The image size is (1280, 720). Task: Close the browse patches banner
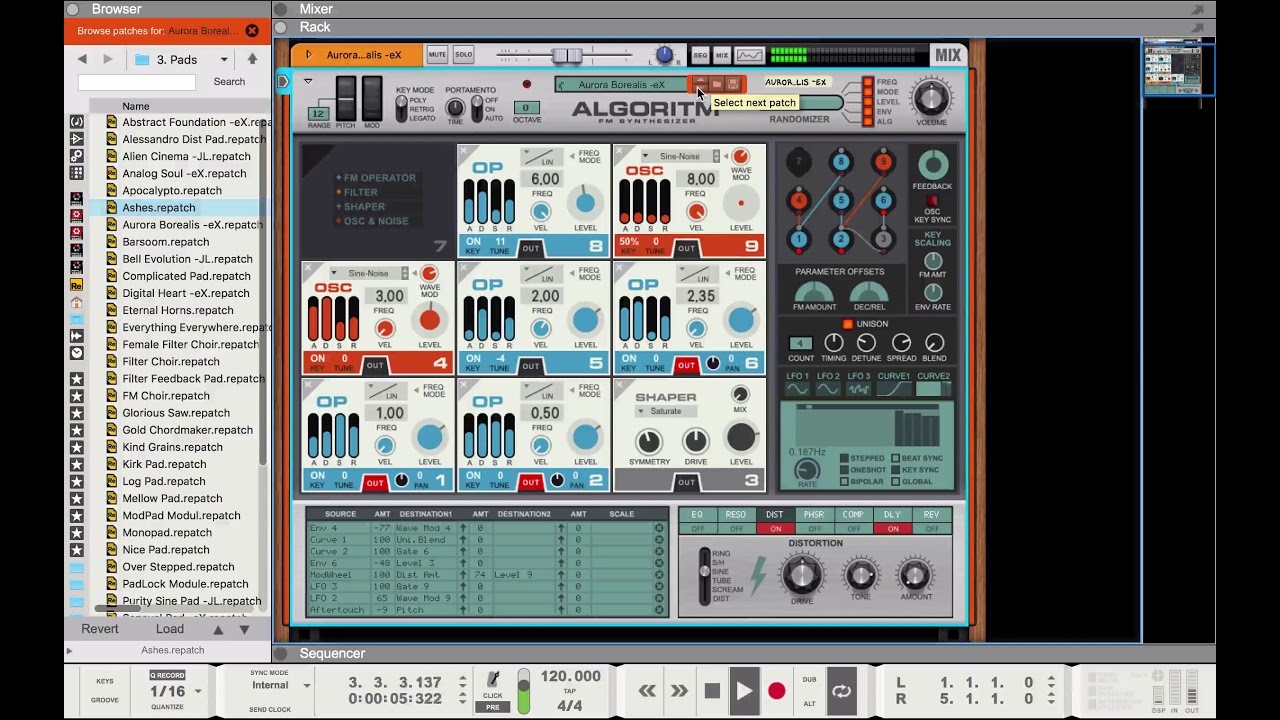(x=252, y=31)
